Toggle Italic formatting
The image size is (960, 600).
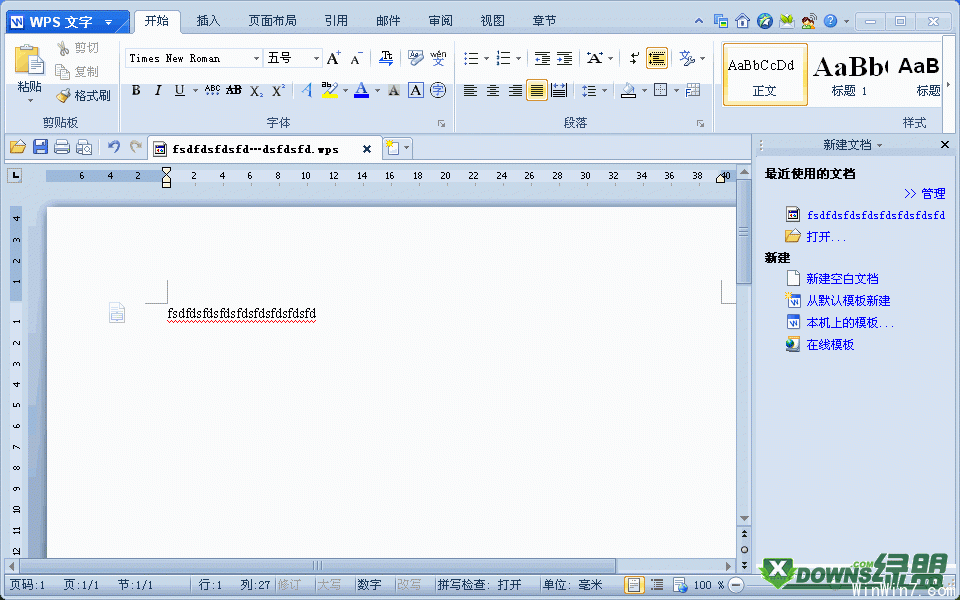click(158, 91)
